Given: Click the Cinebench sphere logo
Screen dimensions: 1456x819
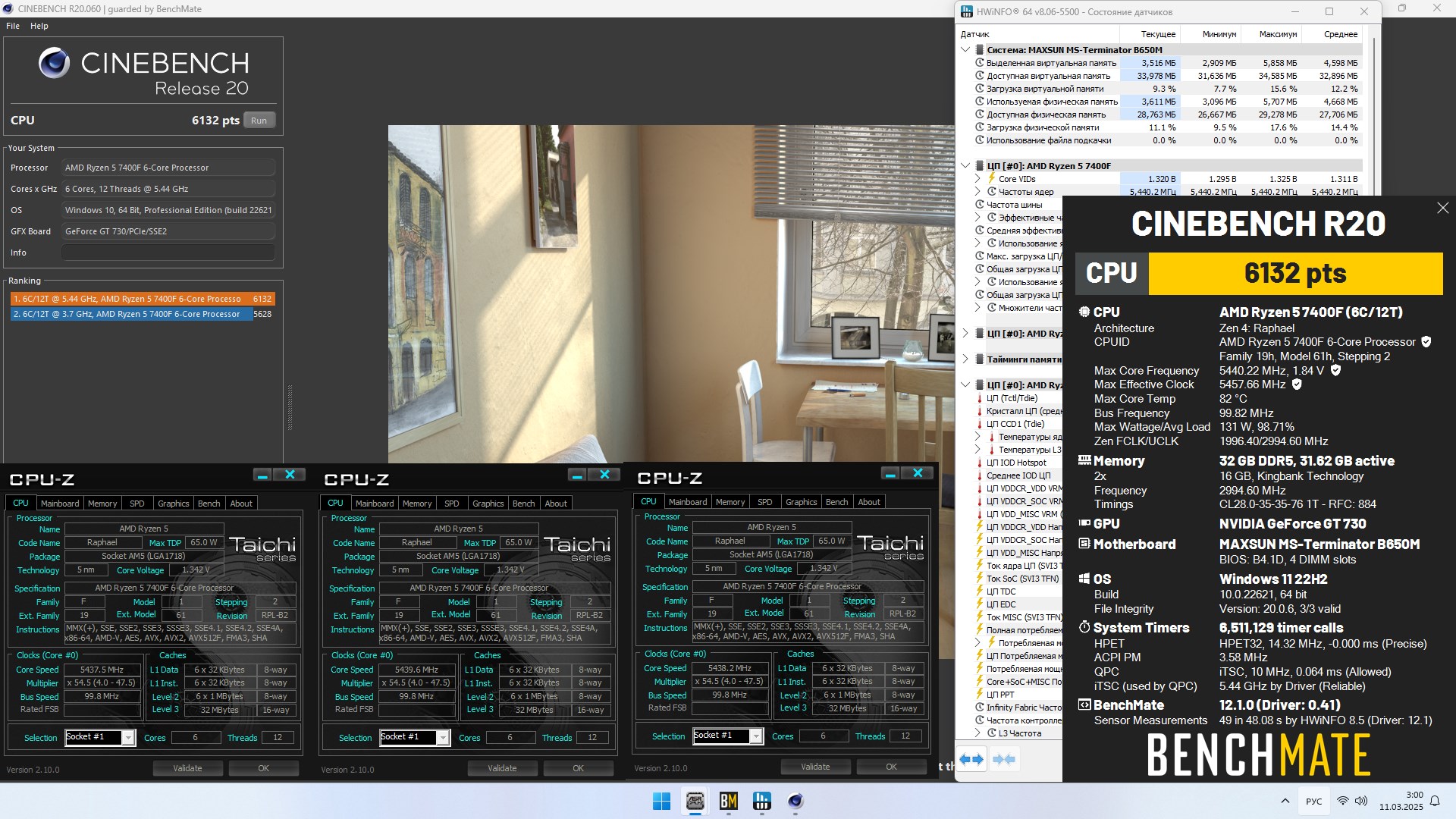Looking at the screenshot, I should coord(55,63).
